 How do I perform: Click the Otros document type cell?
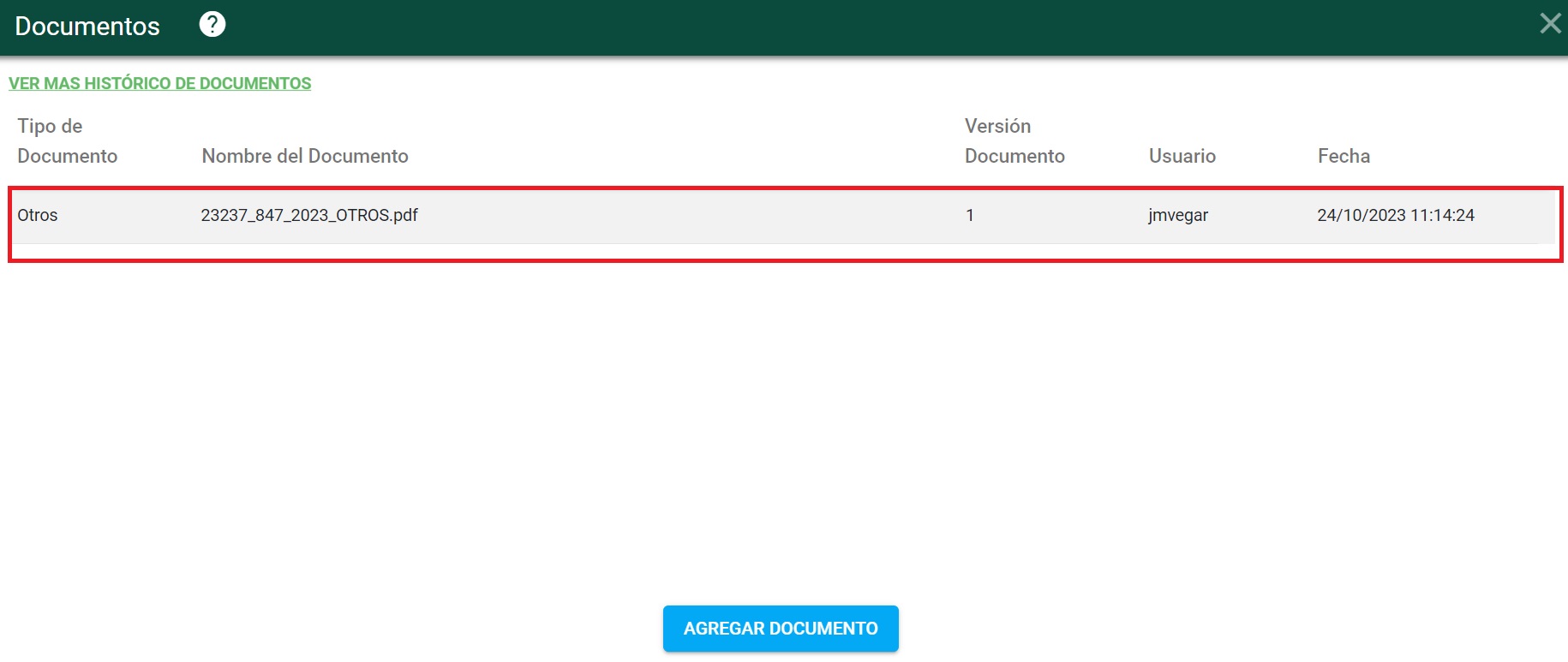click(x=38, y=215)
